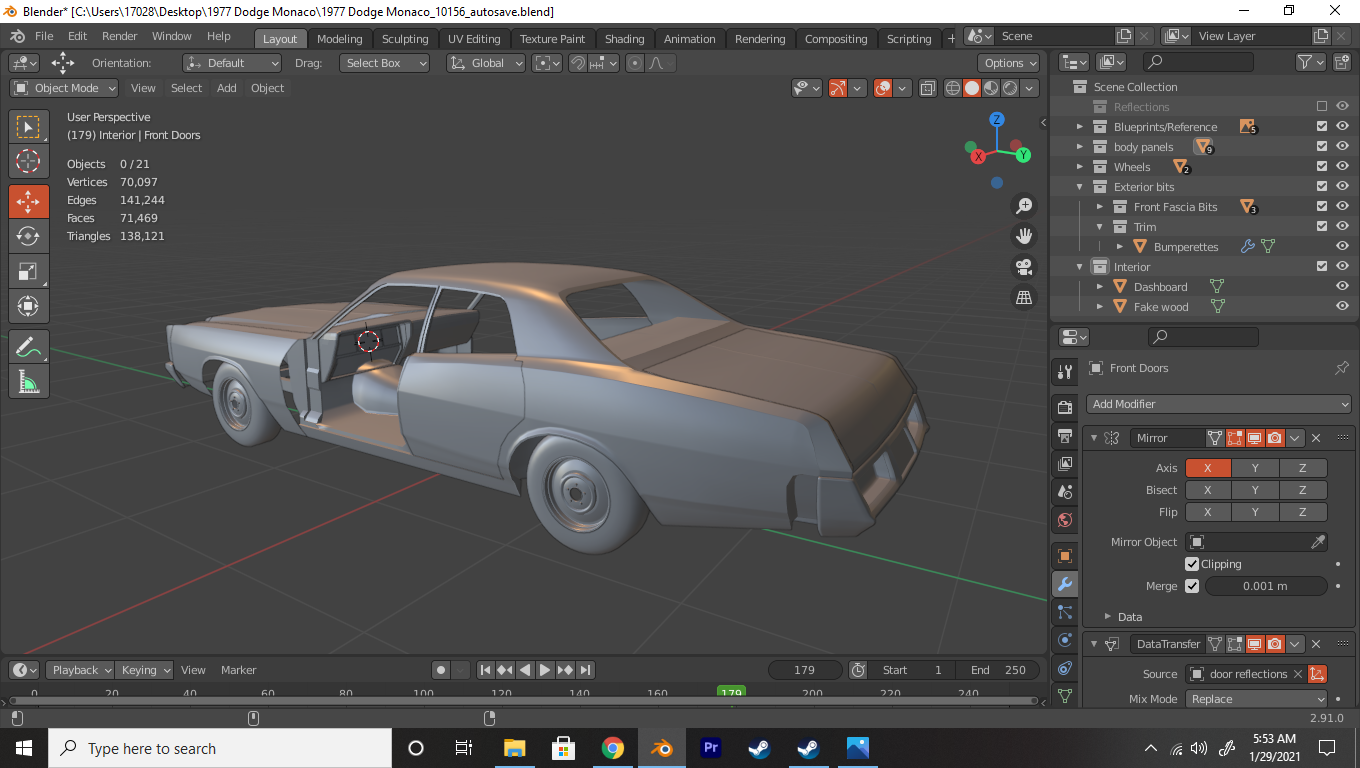Screen dimensions: 1360x768
Task: Click the zoom view magnifier icon
Action: pos(1024,206)
